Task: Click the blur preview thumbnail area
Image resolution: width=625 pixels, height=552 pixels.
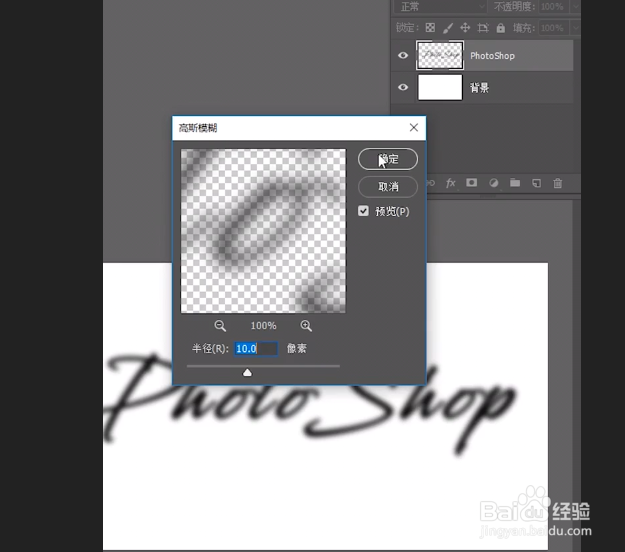Action: pos(263,231)
